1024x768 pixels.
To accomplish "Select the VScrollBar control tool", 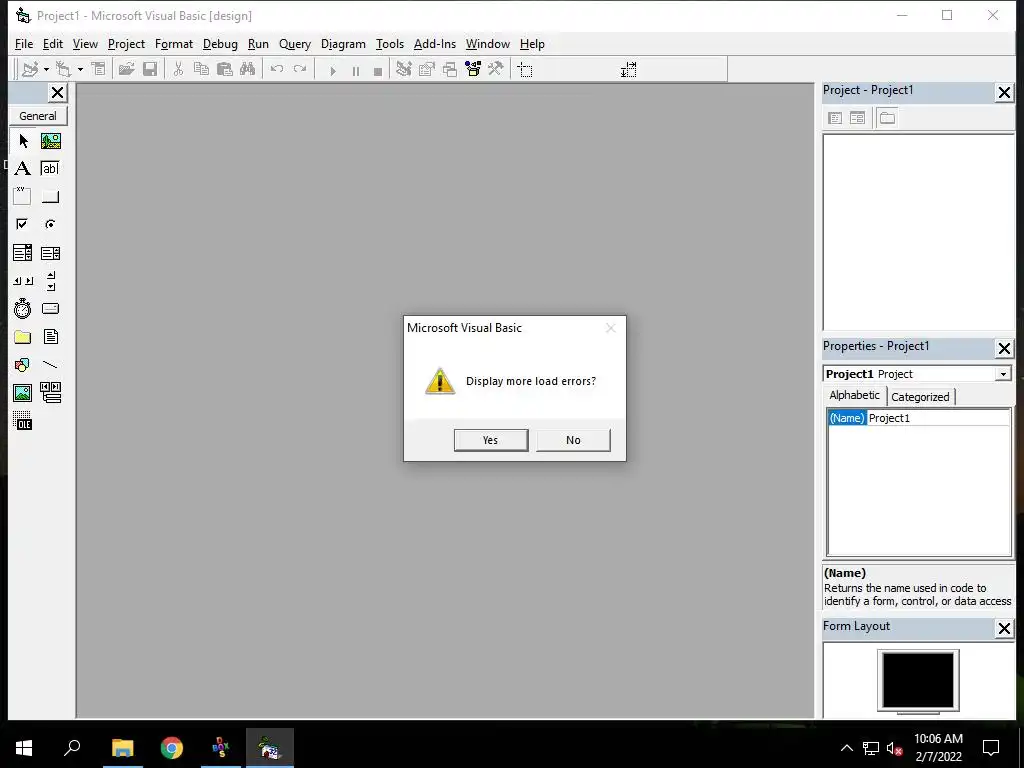I will coord(50,281).
